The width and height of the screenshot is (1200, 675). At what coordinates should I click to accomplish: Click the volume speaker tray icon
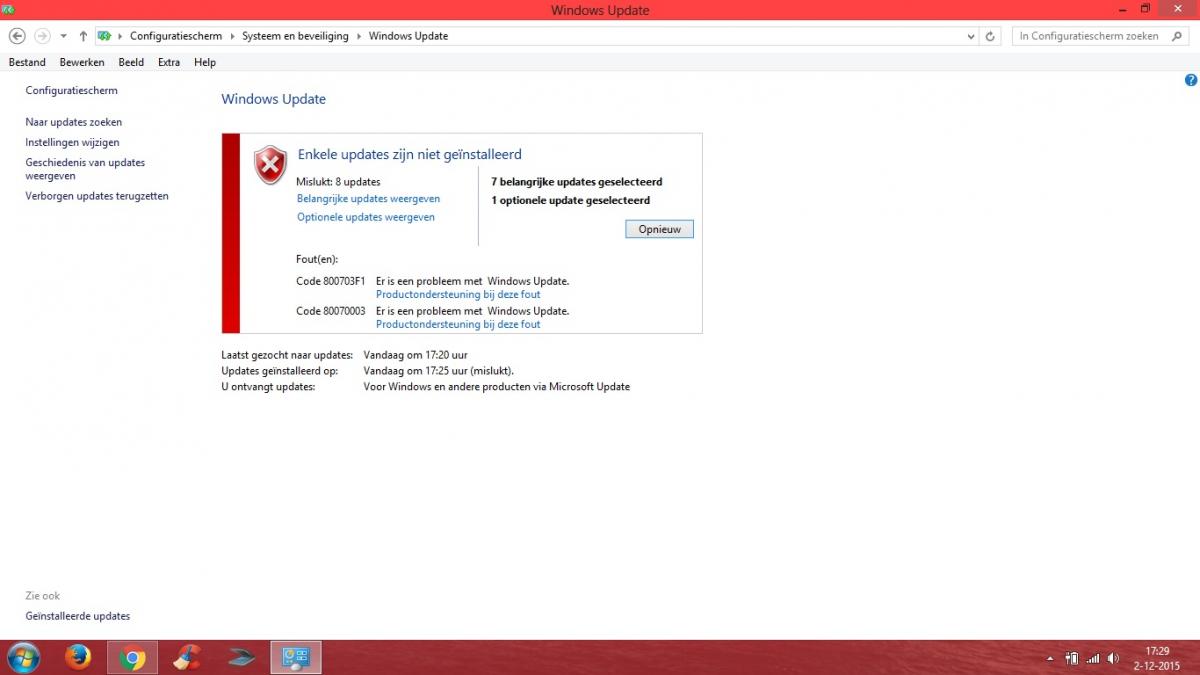pos(1113,658)
